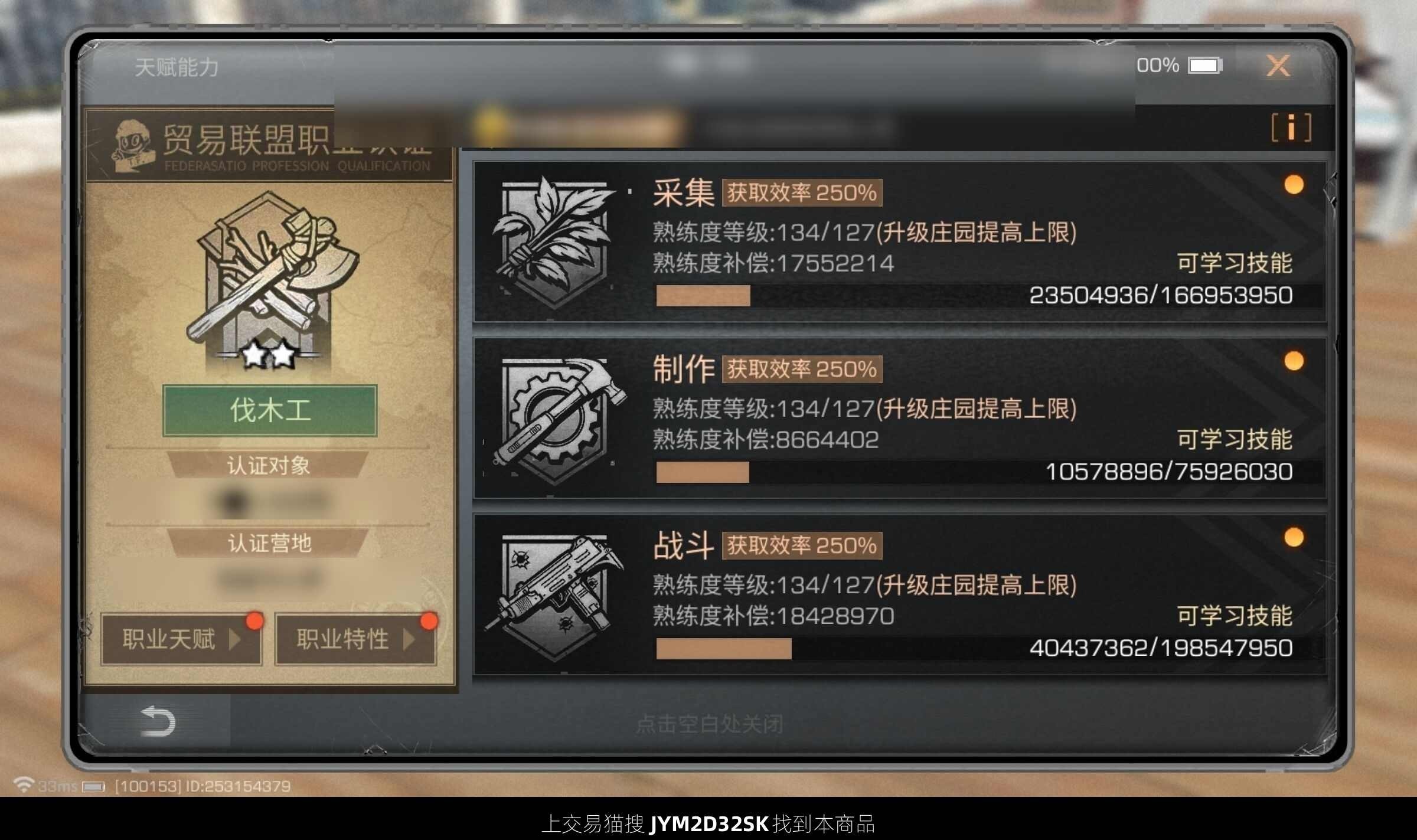Screen dimensions: 1417x840
Task: Select the 伐木工 profession label
Action: (x=270, y=410)
